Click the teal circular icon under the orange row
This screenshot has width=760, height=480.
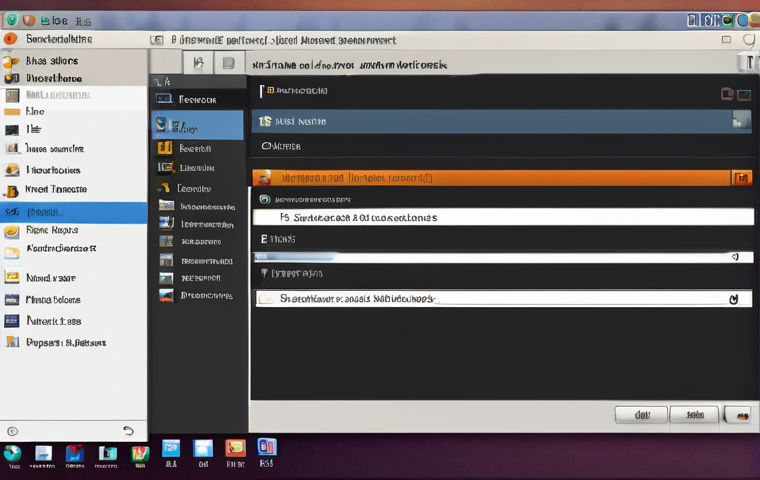[x=265, y=199]
